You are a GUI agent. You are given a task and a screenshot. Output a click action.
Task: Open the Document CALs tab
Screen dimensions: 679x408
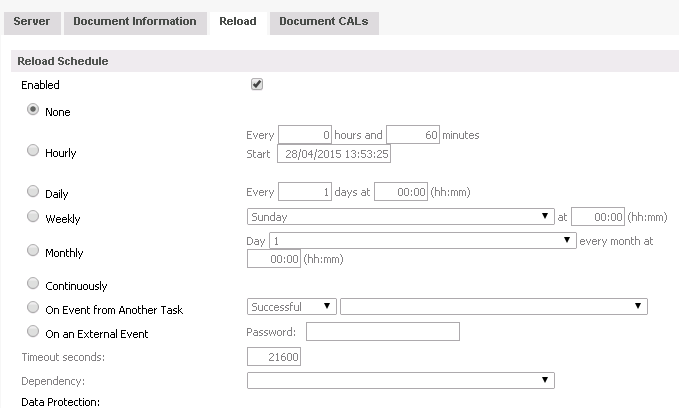(324, 21)
